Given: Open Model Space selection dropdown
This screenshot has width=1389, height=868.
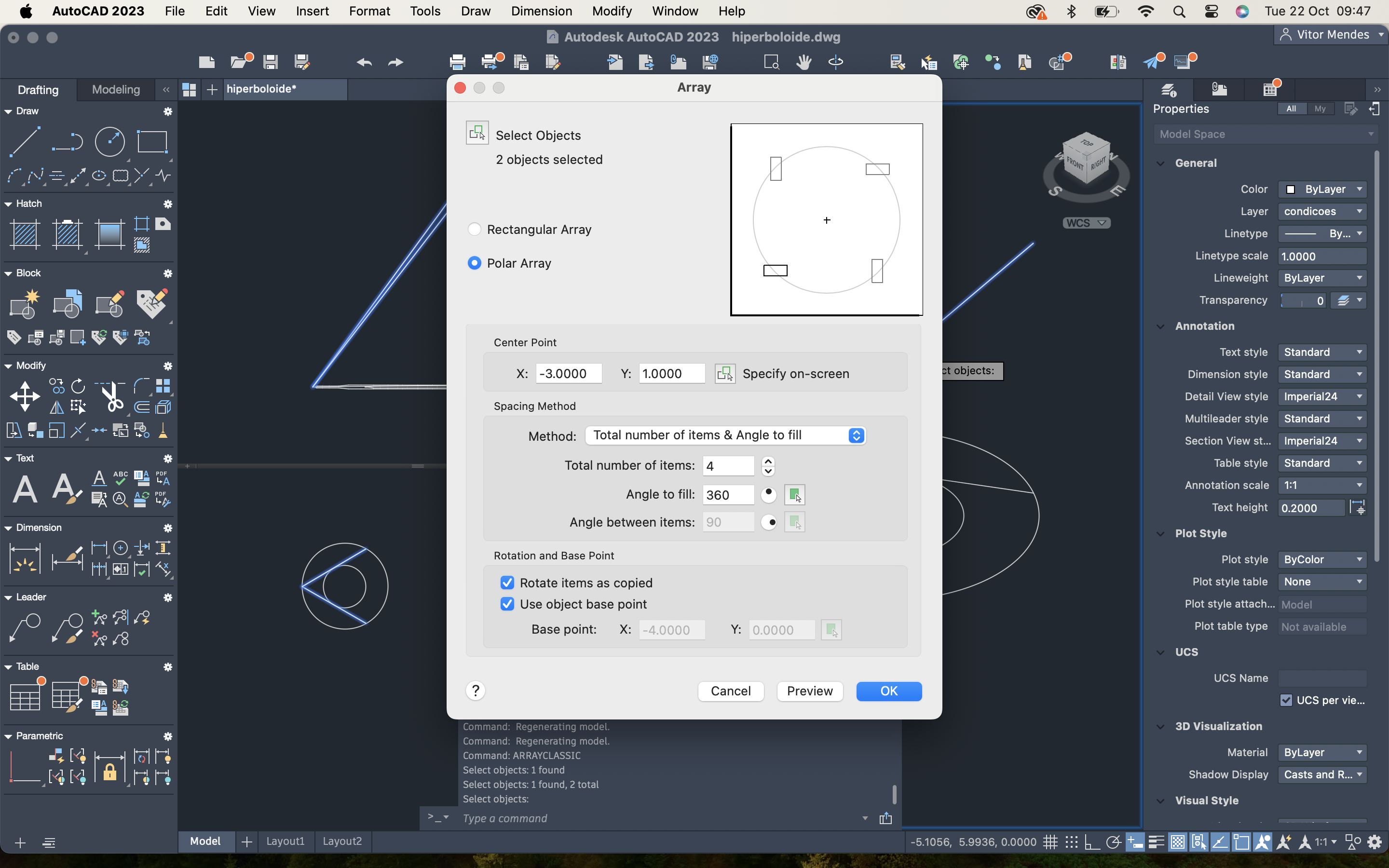Looking at the screenshot, I should point(1266,134).
